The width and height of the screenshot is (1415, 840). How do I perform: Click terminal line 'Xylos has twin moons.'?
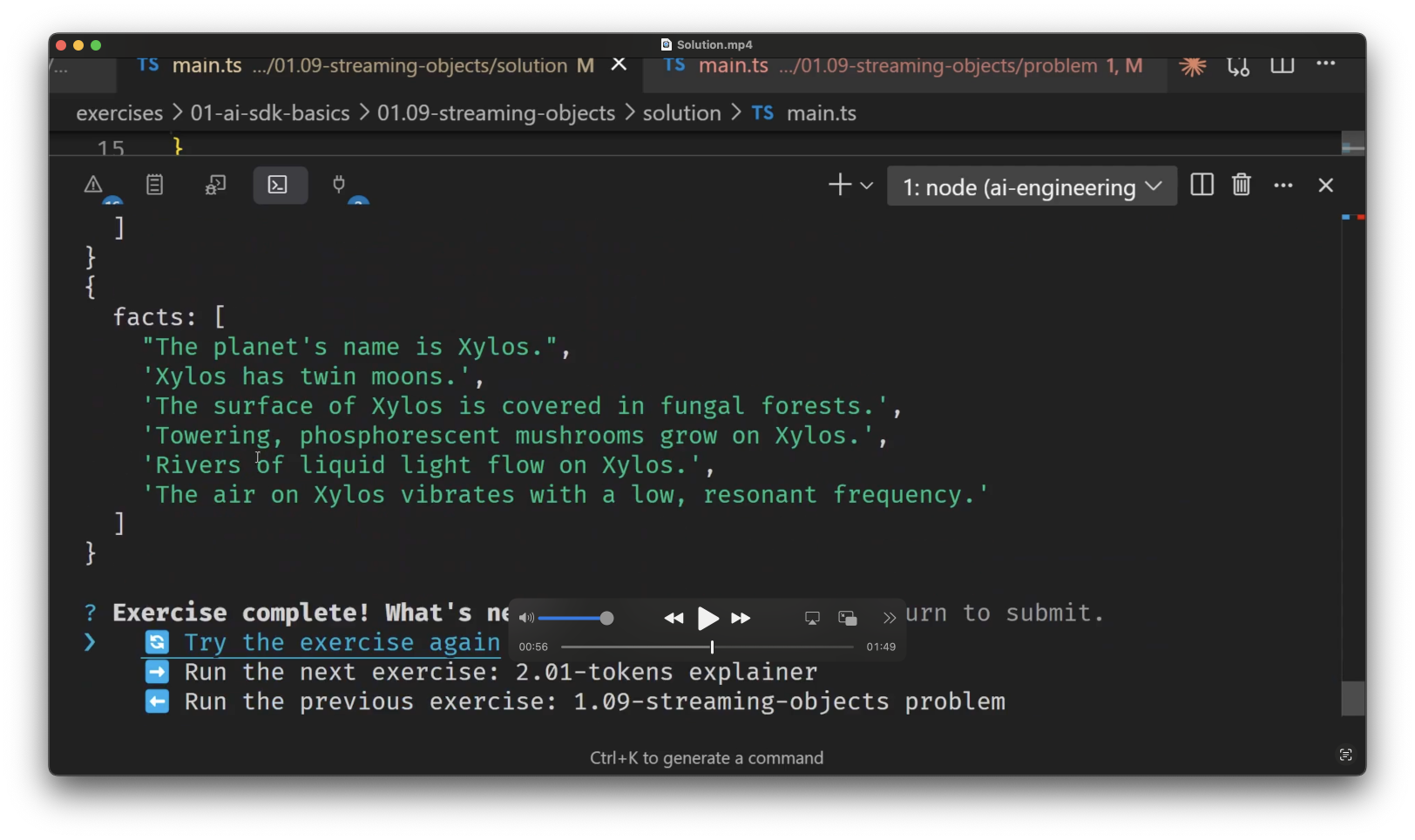point(314,376)
